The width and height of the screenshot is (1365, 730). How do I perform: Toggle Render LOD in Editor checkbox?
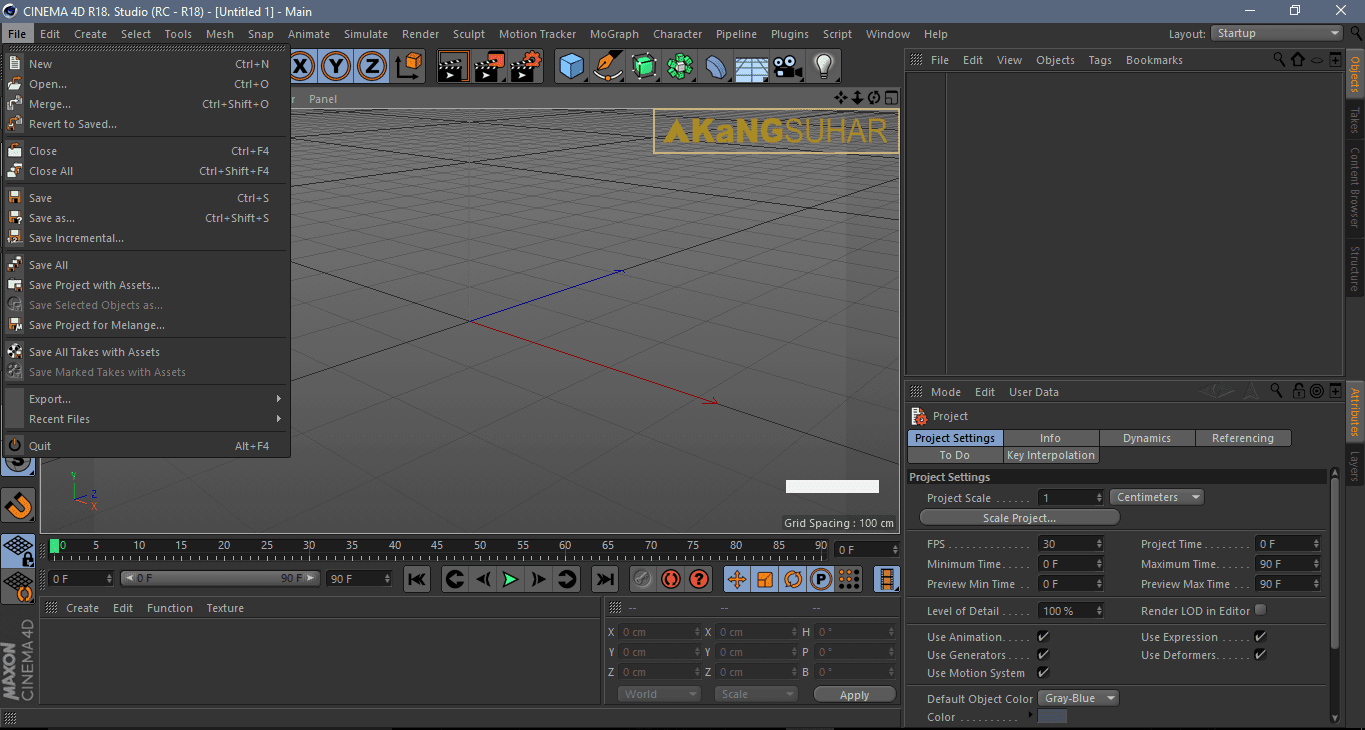point(1260,610)
